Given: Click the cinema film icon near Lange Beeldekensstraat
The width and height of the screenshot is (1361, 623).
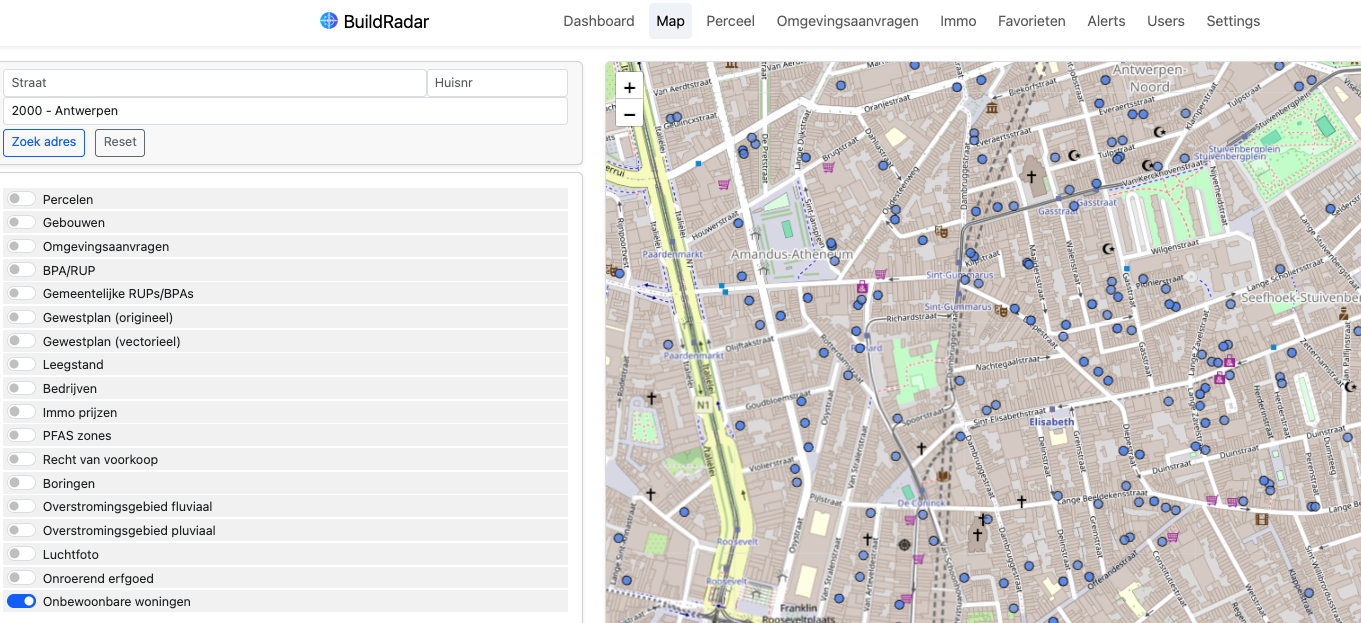Looking at the screenshot, I should 1261,519.
